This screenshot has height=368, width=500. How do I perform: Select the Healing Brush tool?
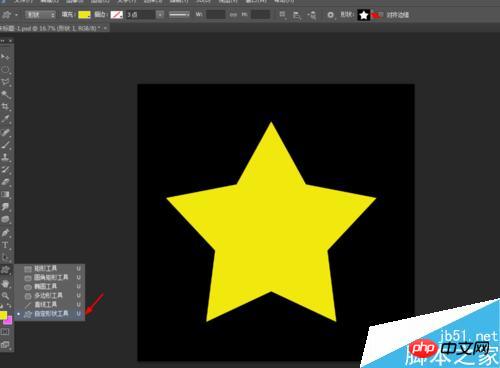coord(5,132)
